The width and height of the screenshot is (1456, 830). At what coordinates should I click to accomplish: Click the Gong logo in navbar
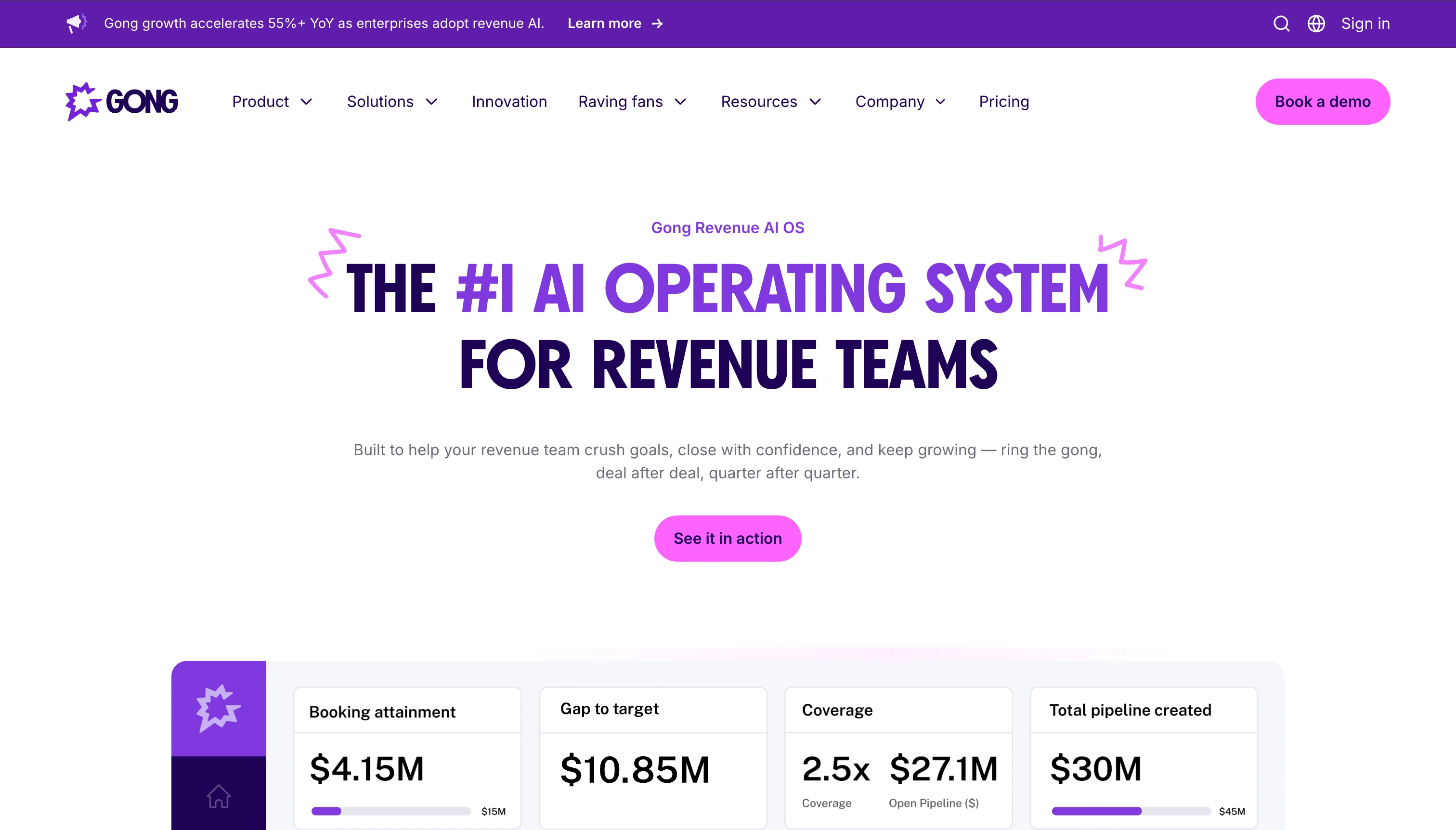pos(122,102)
